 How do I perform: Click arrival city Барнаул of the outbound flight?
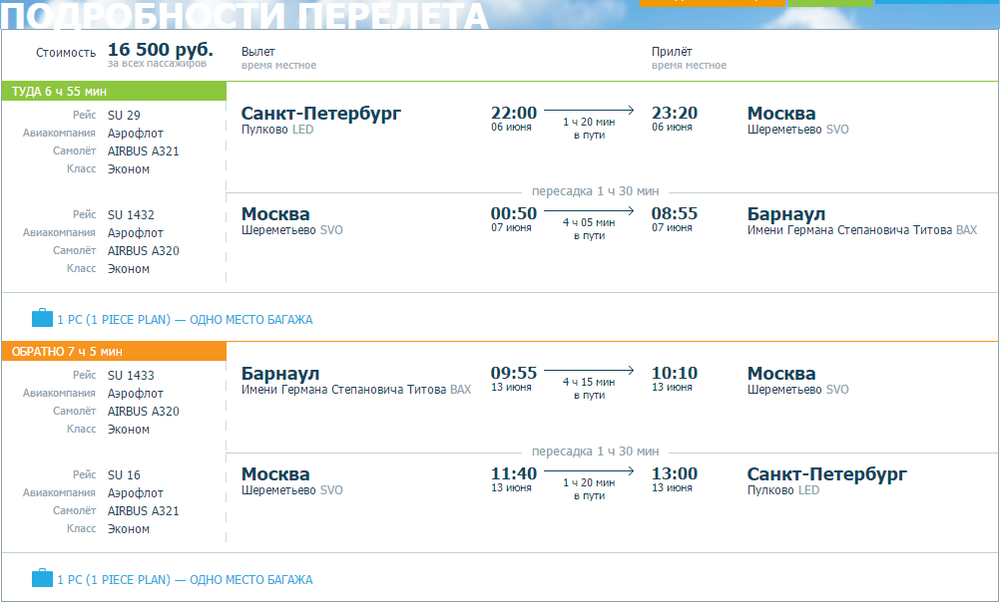(786, 214)
